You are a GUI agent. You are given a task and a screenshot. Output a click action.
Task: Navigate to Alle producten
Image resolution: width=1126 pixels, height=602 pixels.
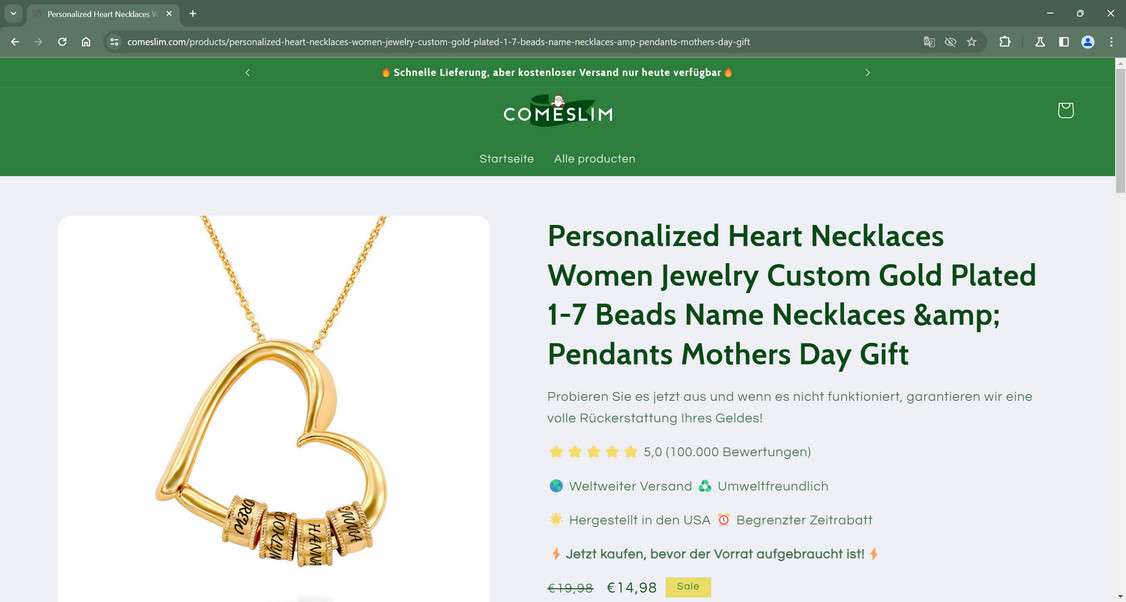594,159
